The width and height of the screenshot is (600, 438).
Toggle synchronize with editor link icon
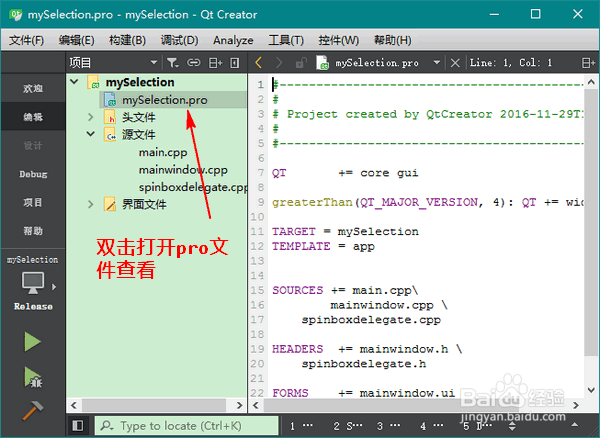point(193,62)
